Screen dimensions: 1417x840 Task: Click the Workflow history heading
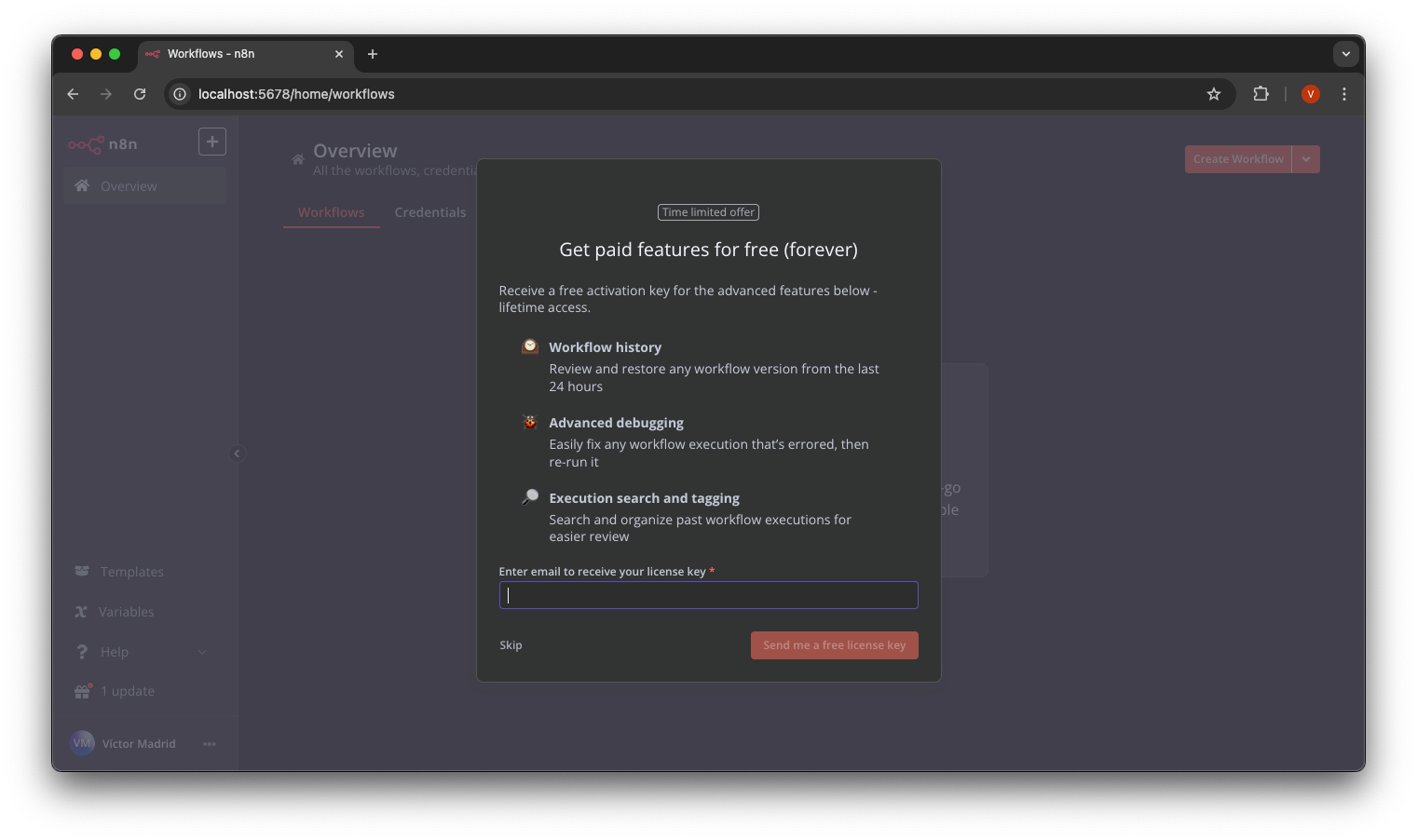(x=606, y=347)
